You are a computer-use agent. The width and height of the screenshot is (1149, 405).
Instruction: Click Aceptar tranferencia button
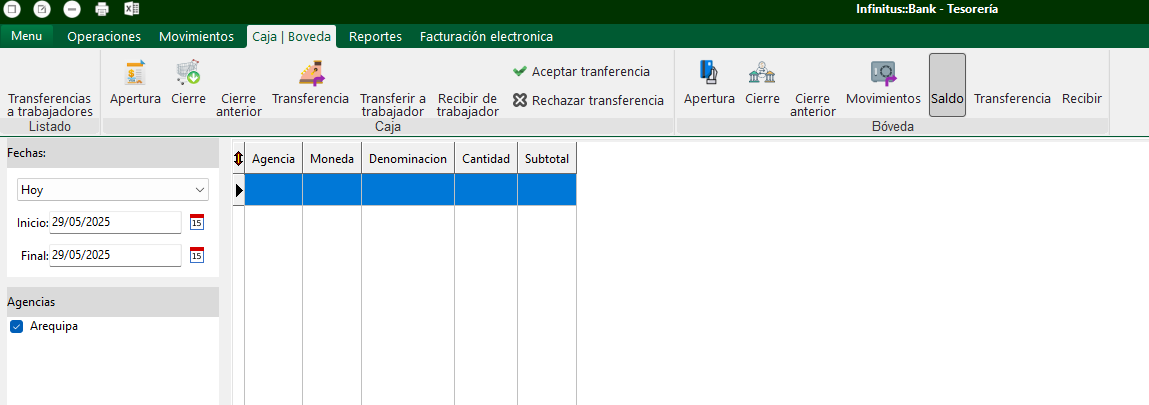581,72
